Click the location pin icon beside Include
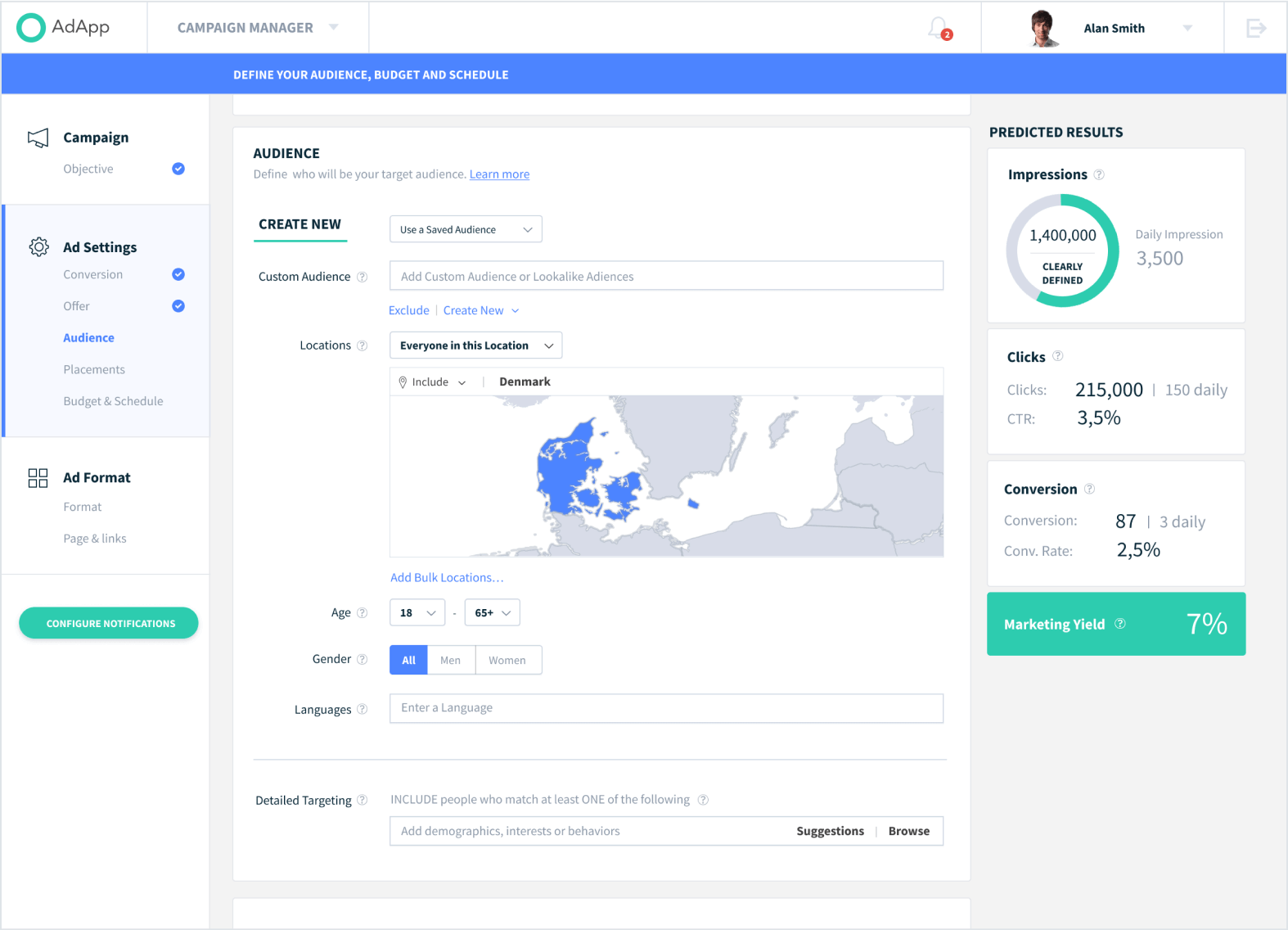 (403, 382)
